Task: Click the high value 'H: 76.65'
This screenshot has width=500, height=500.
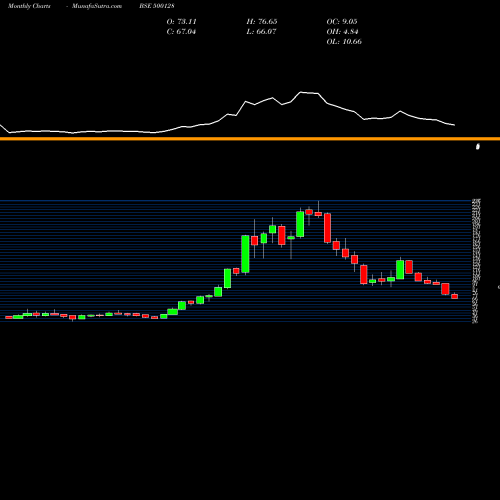Action: click(262, 22)
